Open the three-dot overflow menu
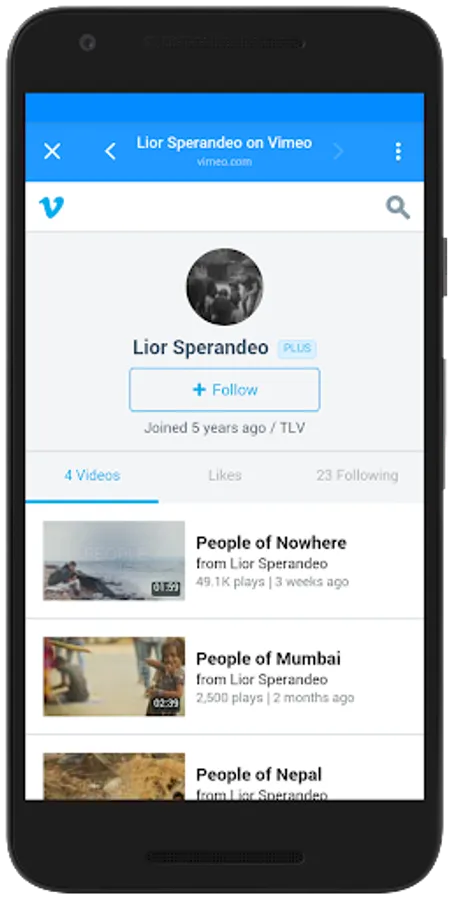The width and height of the screenshot is (454, 900). [398, 152]
